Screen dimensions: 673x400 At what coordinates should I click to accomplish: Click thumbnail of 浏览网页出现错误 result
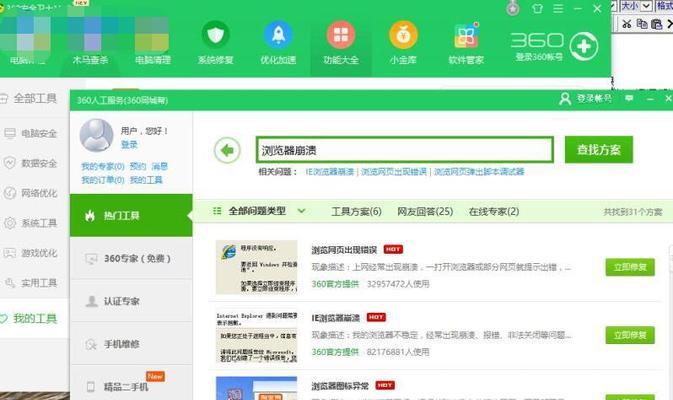[x=256, y=267]
